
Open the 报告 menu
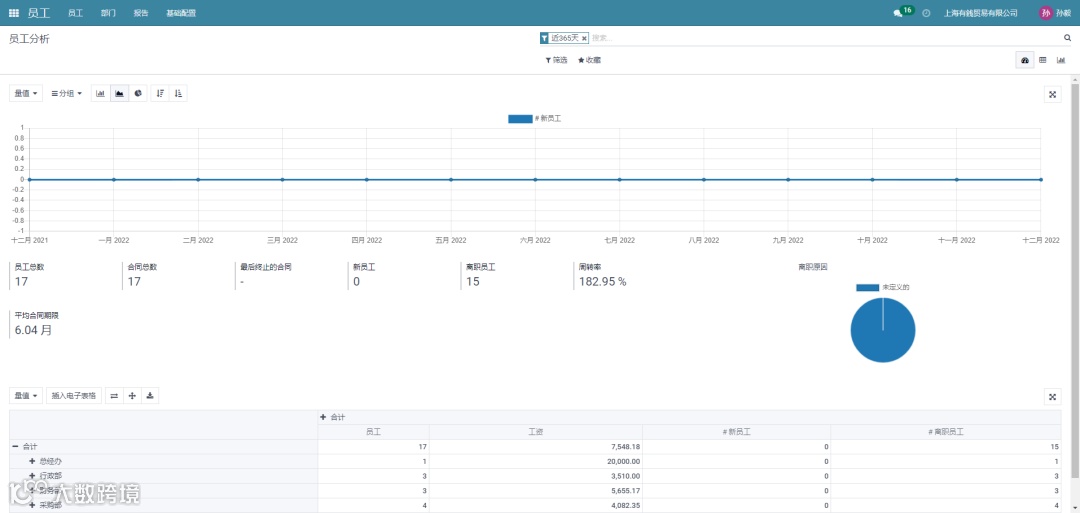click(x=141, y=13)
